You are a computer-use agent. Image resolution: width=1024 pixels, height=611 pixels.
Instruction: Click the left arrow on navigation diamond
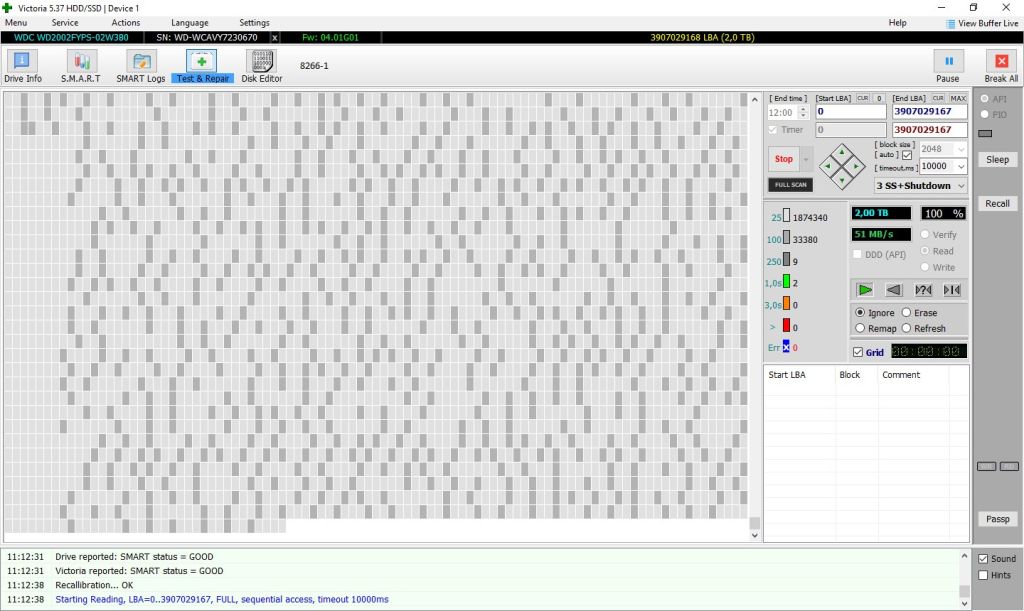tap(828, 166)
